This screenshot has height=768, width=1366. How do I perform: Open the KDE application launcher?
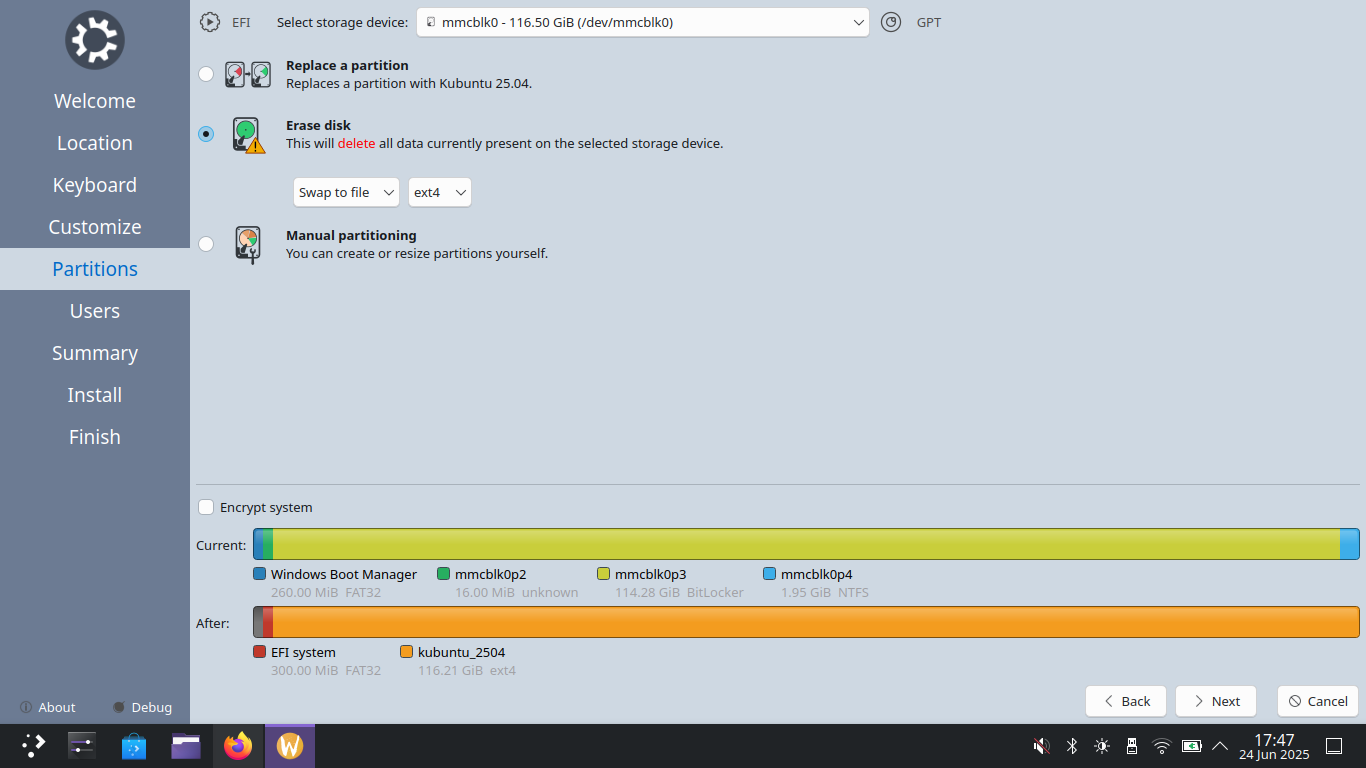tap(34, 746)
